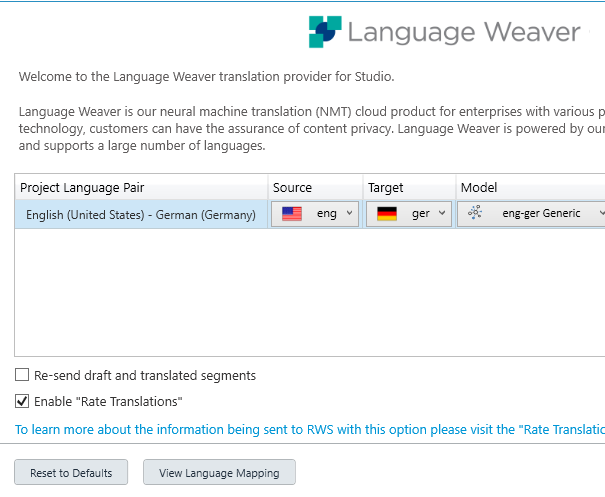Click the German flag icon in Target

click(387, 213)
